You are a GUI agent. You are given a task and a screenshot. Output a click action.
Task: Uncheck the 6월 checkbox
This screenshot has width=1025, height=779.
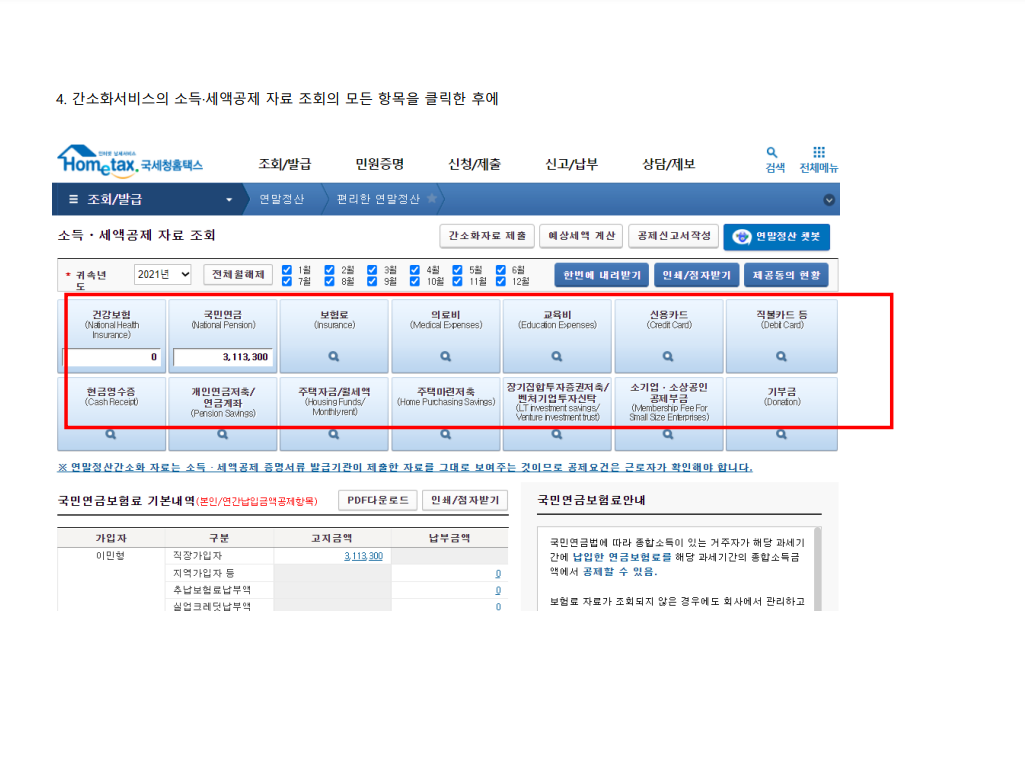[501, 269]
